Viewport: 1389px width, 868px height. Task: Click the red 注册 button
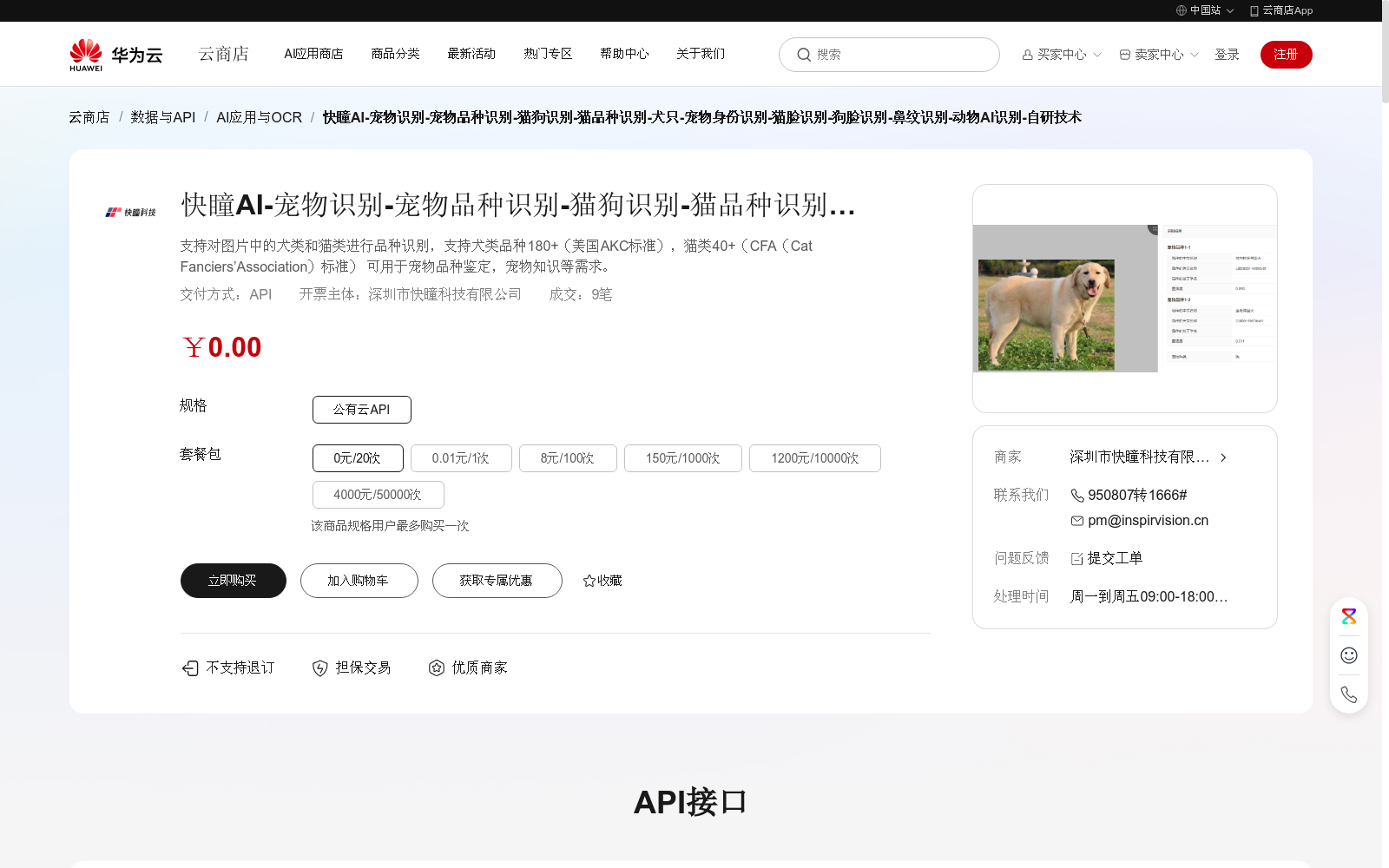(x=1286, y=55)
